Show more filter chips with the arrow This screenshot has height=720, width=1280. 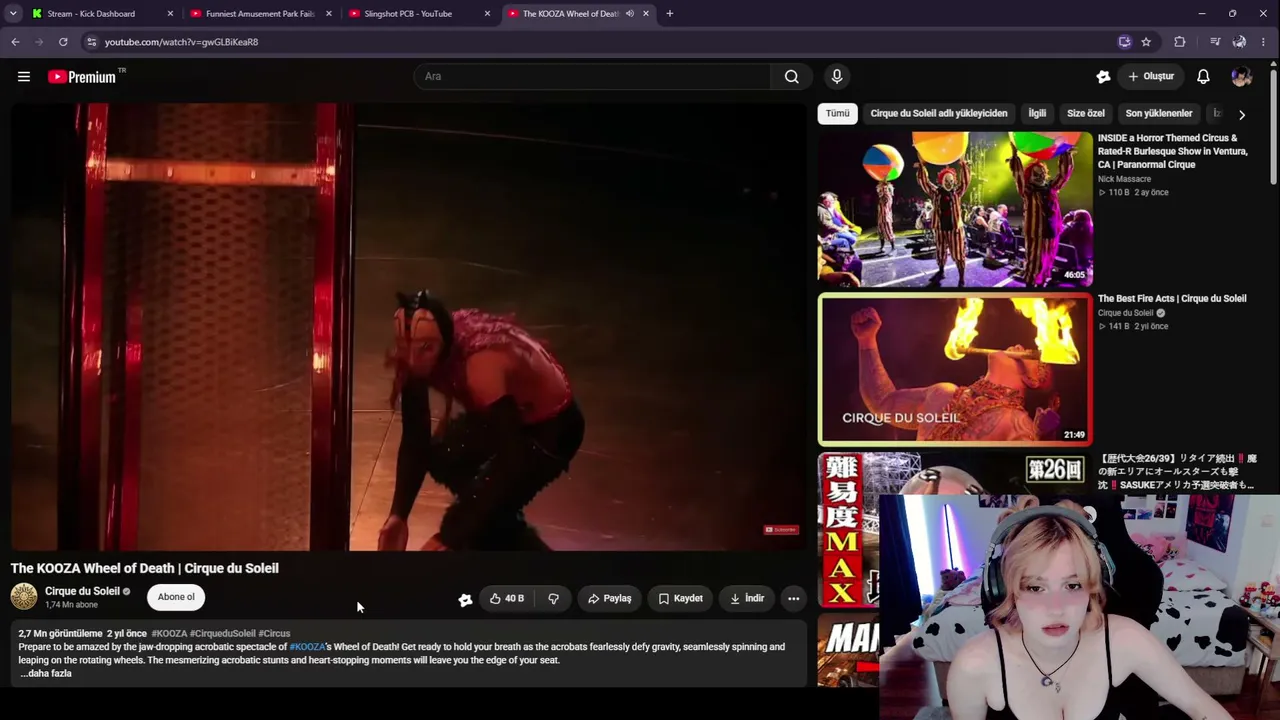click(x=1242, y=114)
